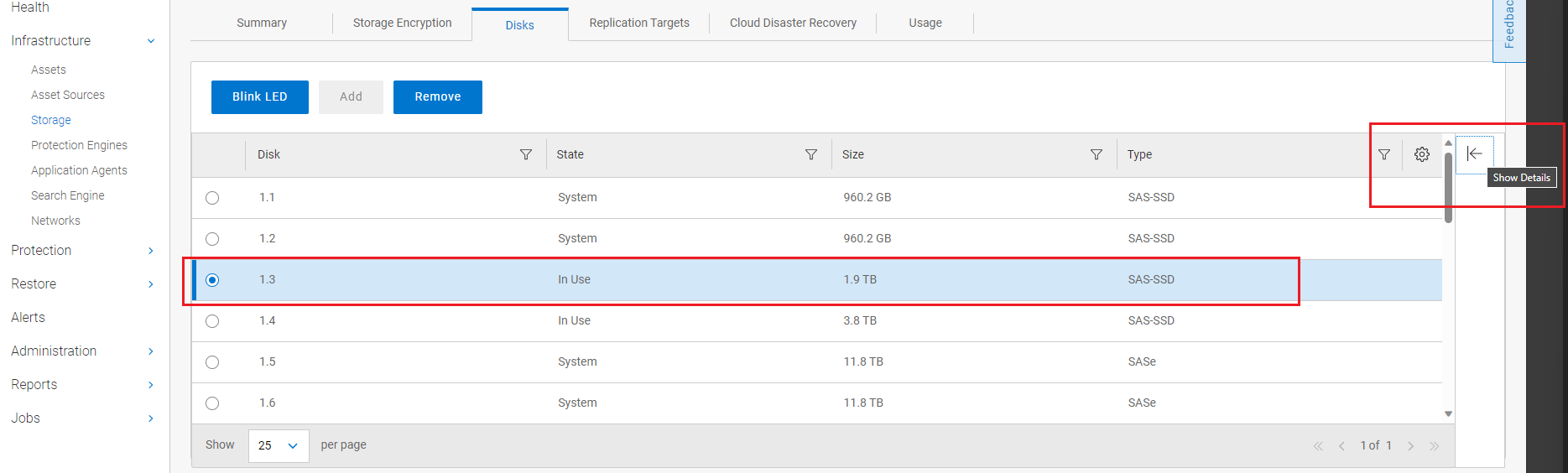Viewport: 1568px width, 473px height.
Task: Collapse the Infrastructure sidebar section
Action: point(151,41)
